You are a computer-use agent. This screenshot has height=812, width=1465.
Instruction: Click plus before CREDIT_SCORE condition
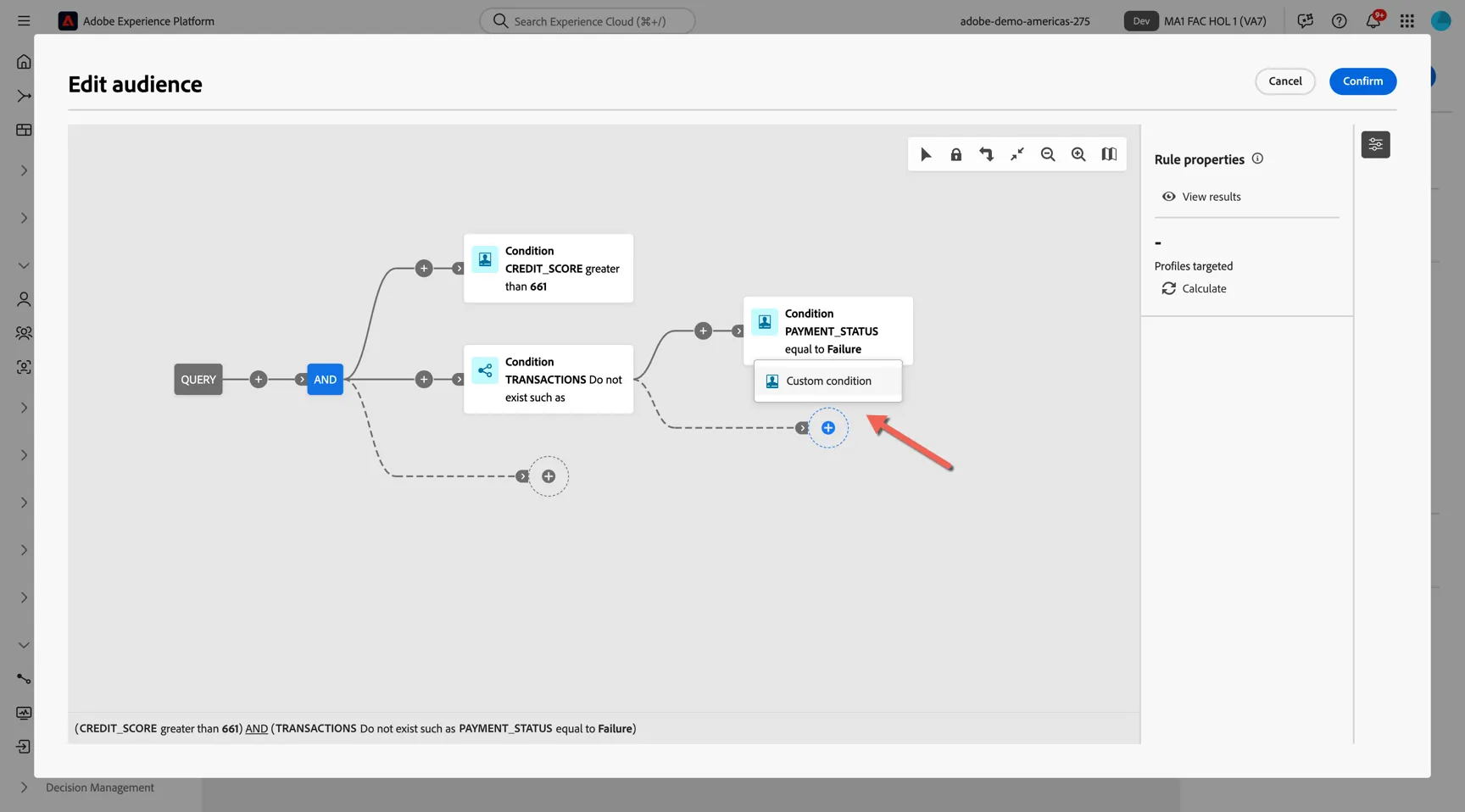pyautogui.click(x=424, y=269)
